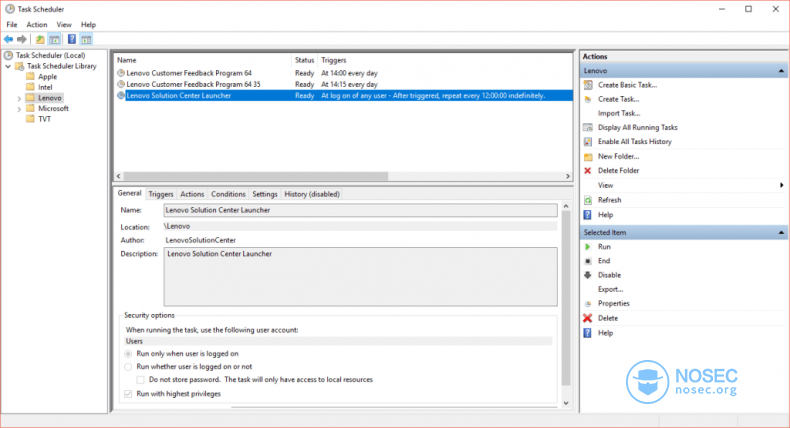This screenshot has height=428, width=790.
Task: Open the File menu
Action: (12, 24)
